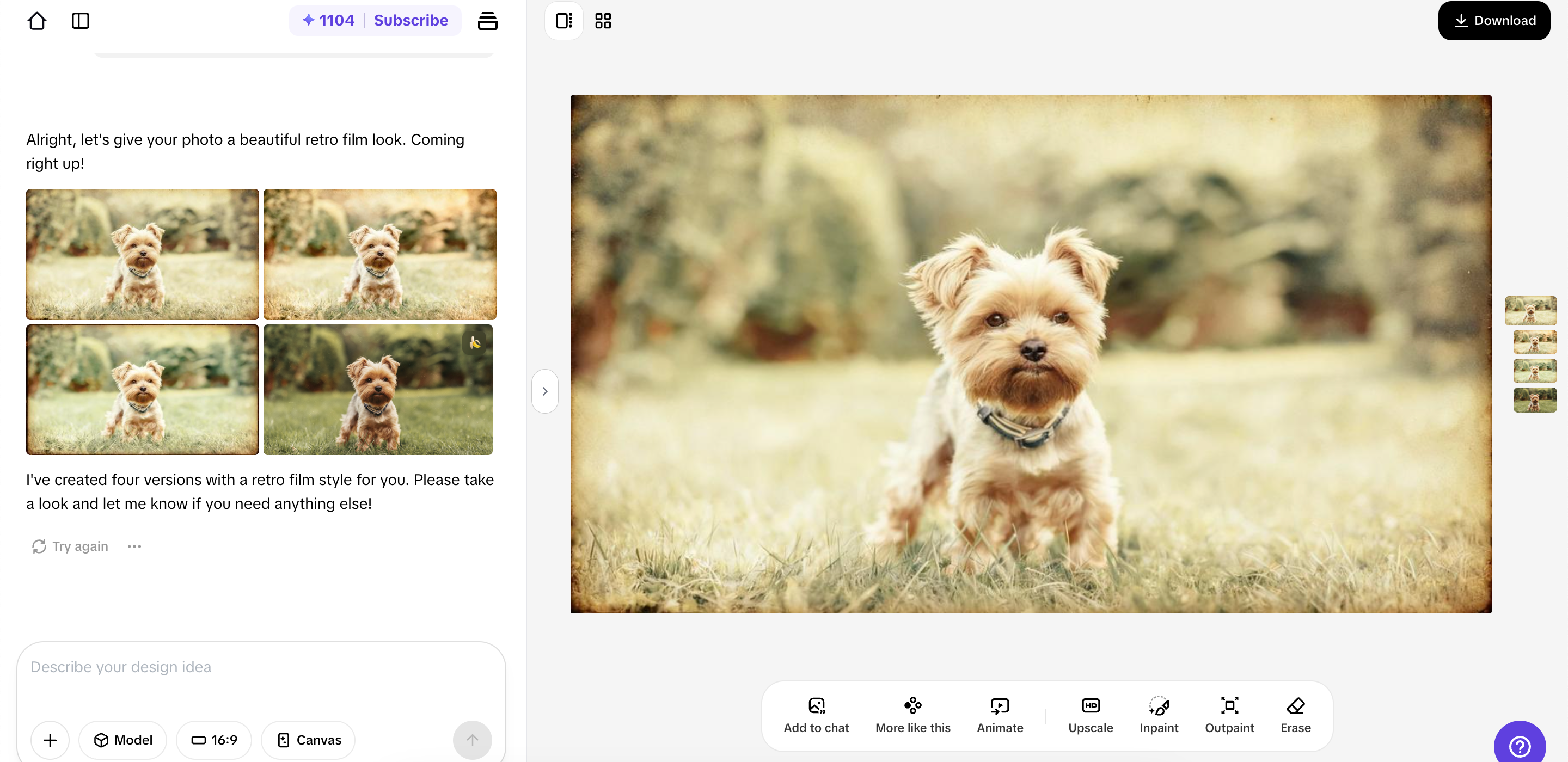Viewport: 1568px width, 762px height.
Task: Collapse the chat panel with chevron
Action: [x=545, y=391]
